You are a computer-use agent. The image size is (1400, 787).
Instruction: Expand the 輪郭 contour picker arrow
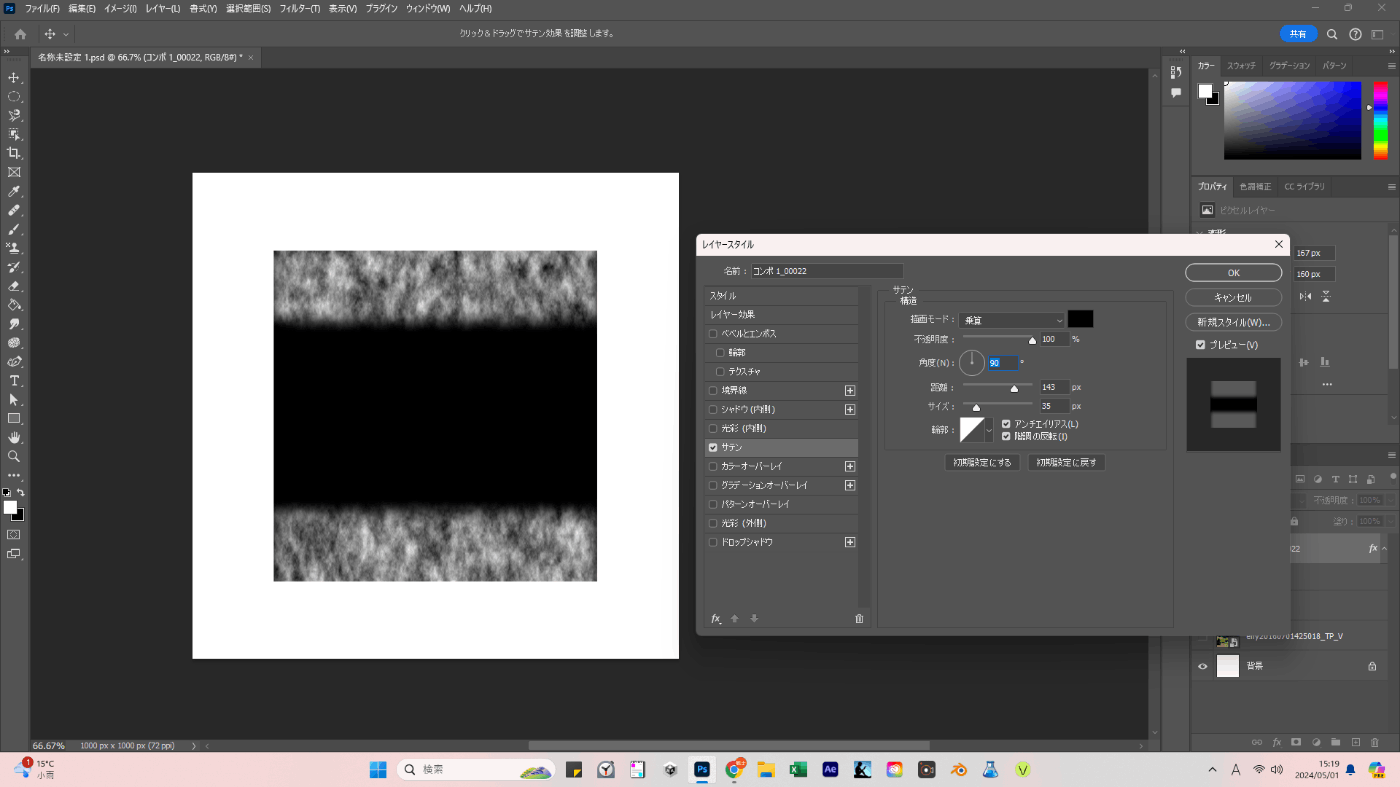[989, 430]
